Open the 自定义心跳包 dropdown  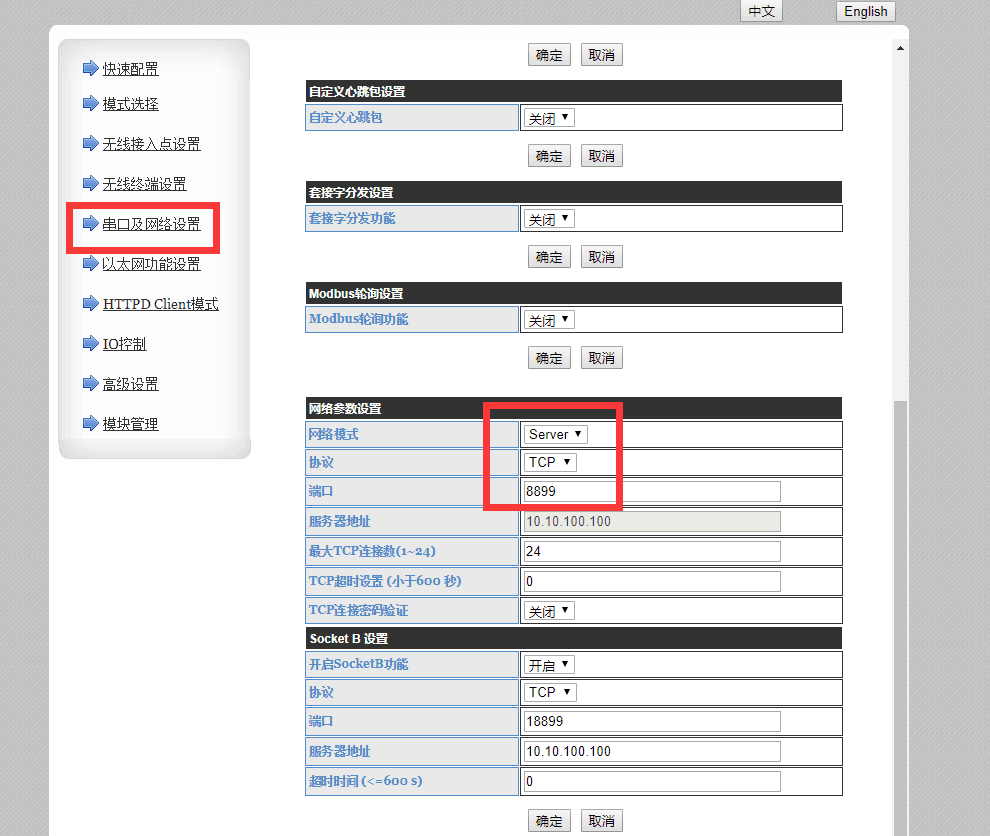pos(549,118)
